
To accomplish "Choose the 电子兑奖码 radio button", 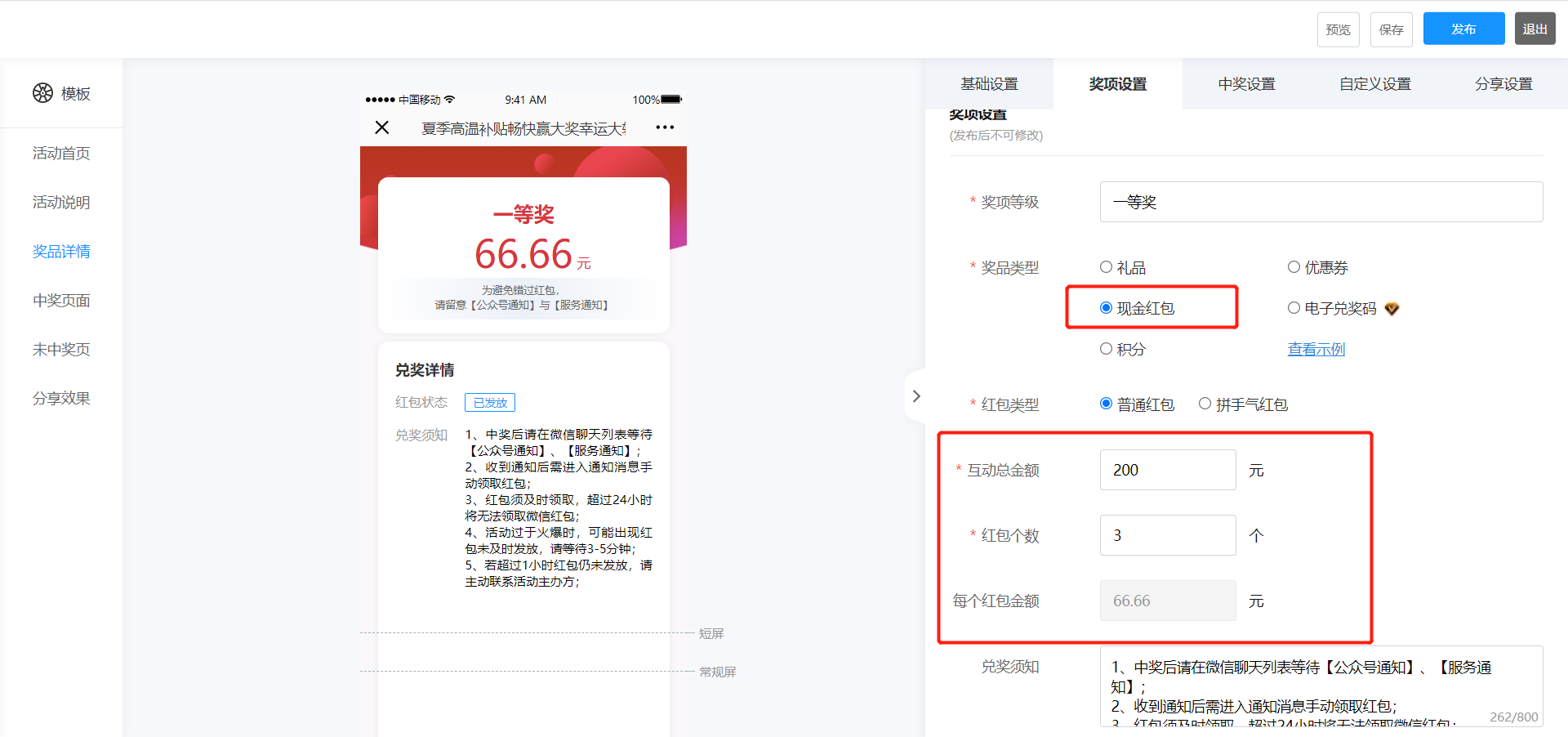I will pos(1294,308).
